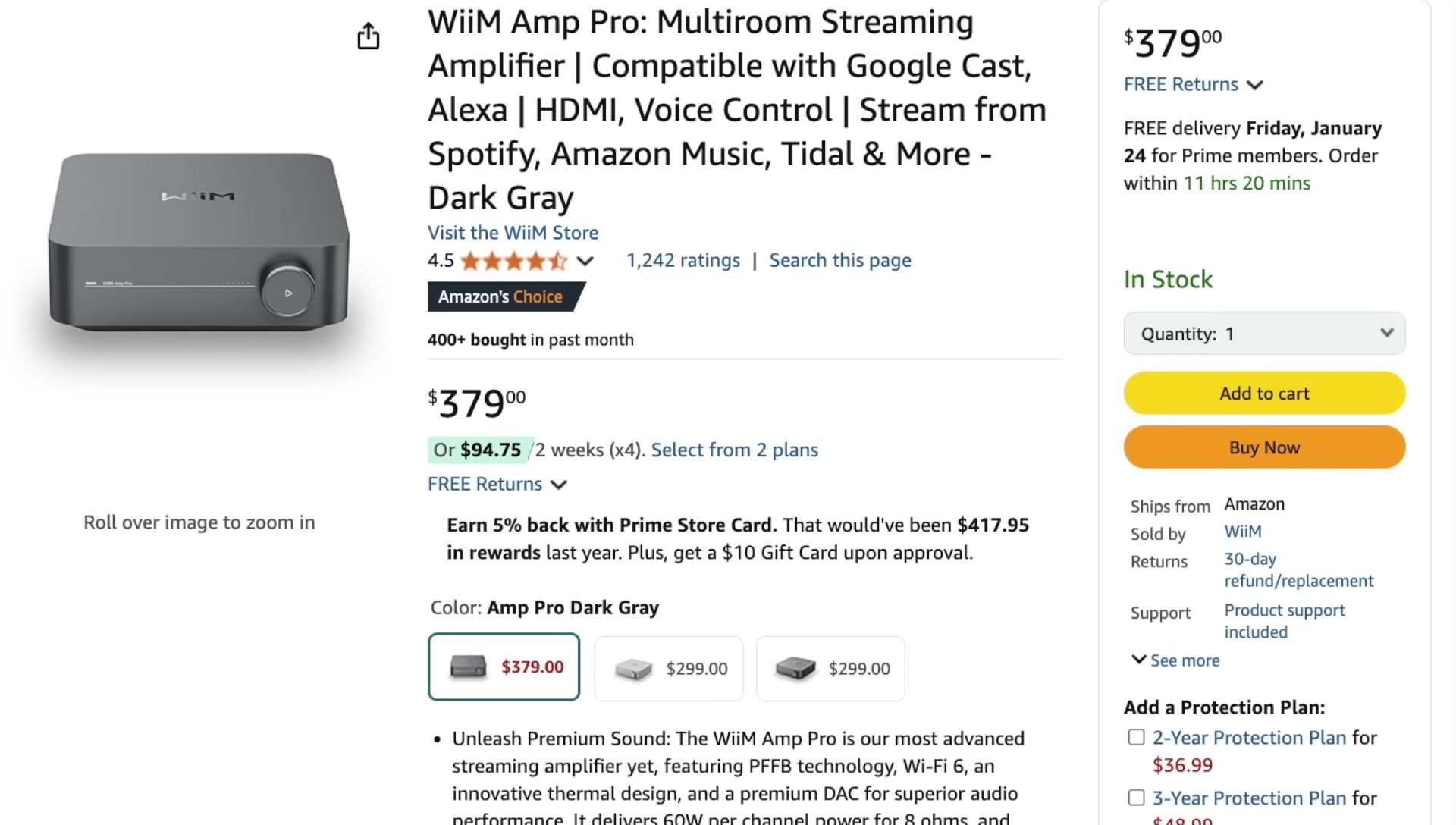Check the 2-Year Protection Plan checkbox
The height and width of the screenshot is (825, 1456).
click(1136, 736)
